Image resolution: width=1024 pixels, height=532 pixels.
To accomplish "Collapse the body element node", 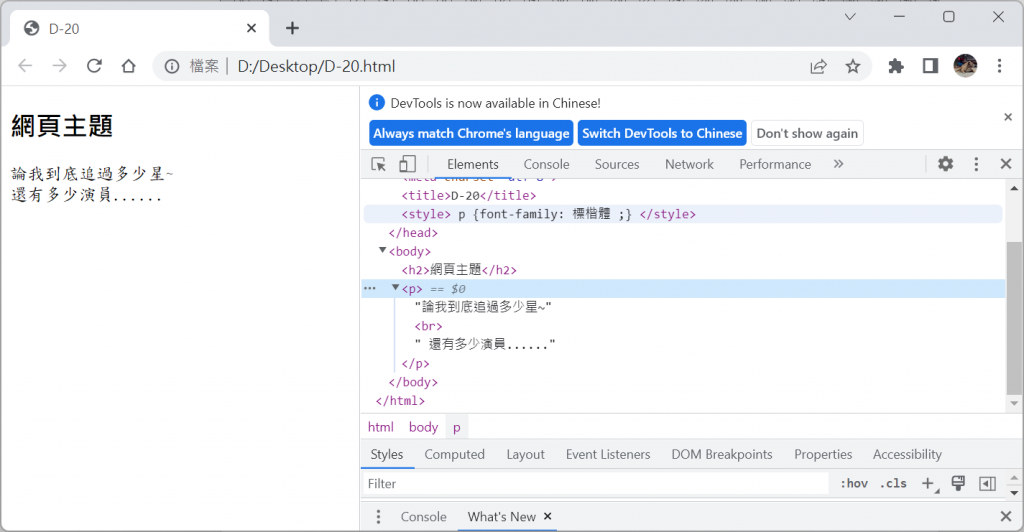I will click(382, 251).
